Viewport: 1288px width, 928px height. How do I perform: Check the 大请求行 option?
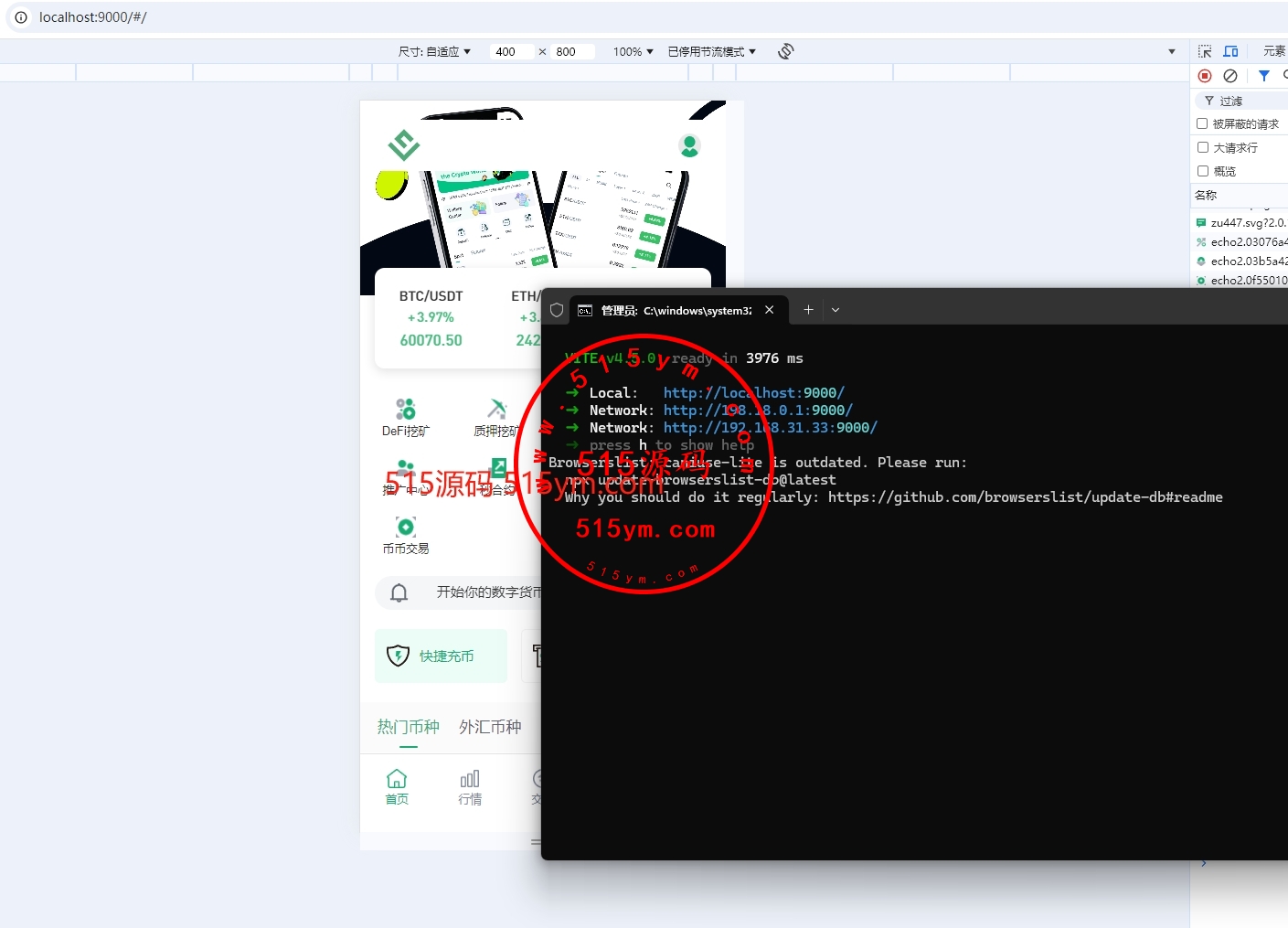coord(1203,147)
